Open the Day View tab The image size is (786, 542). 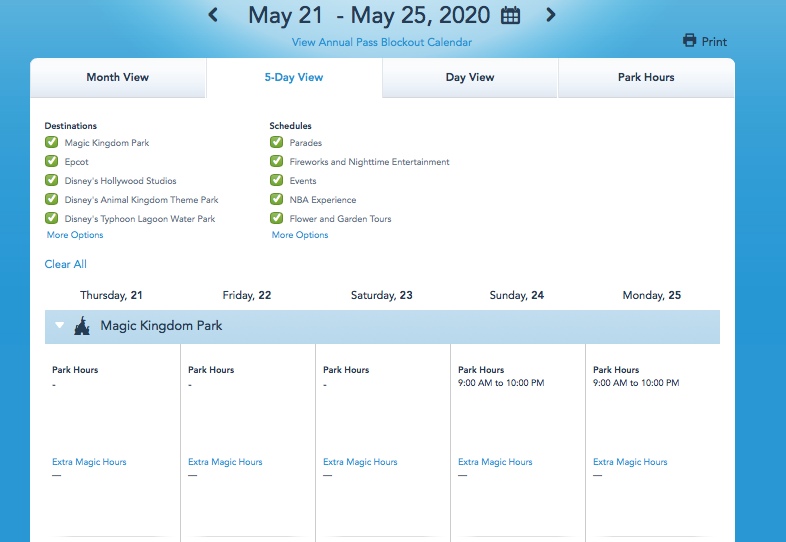pyautogui.click(x=470, y=77)
